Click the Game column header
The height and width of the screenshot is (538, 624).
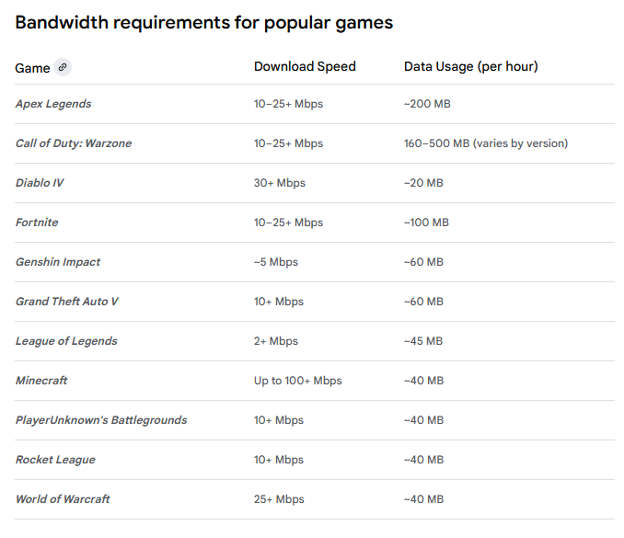tap(32, 68)
